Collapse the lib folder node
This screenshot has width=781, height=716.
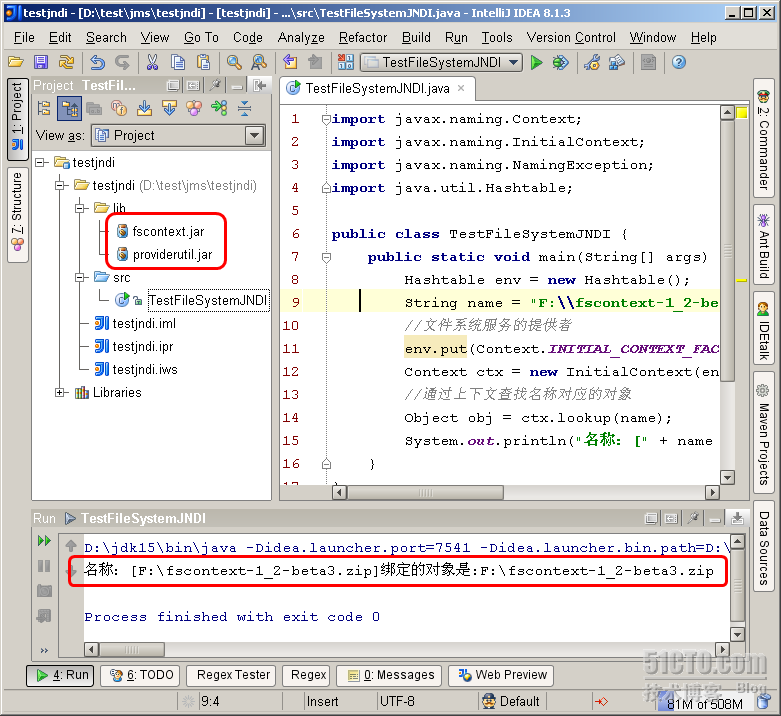80,208
